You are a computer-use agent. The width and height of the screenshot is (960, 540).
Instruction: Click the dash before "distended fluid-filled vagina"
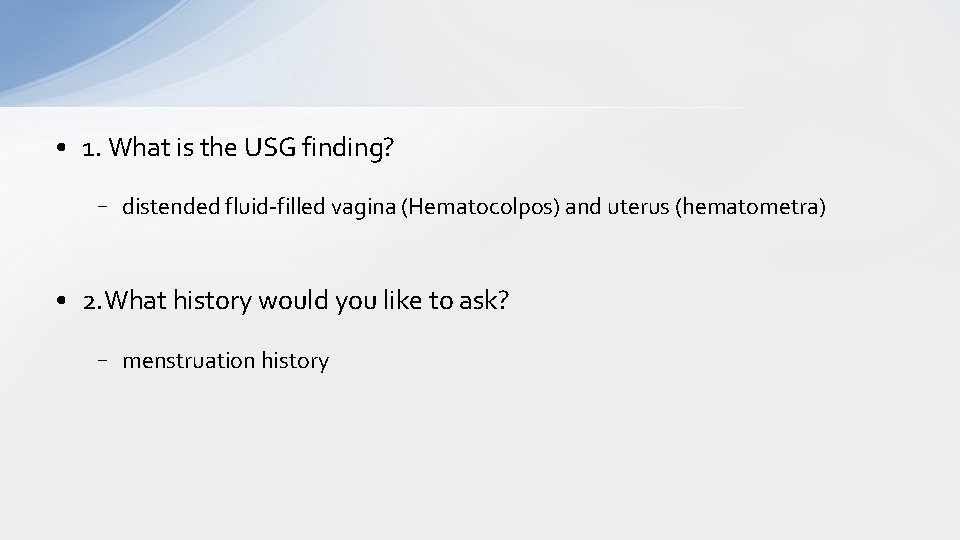click(x=104, y=207)
